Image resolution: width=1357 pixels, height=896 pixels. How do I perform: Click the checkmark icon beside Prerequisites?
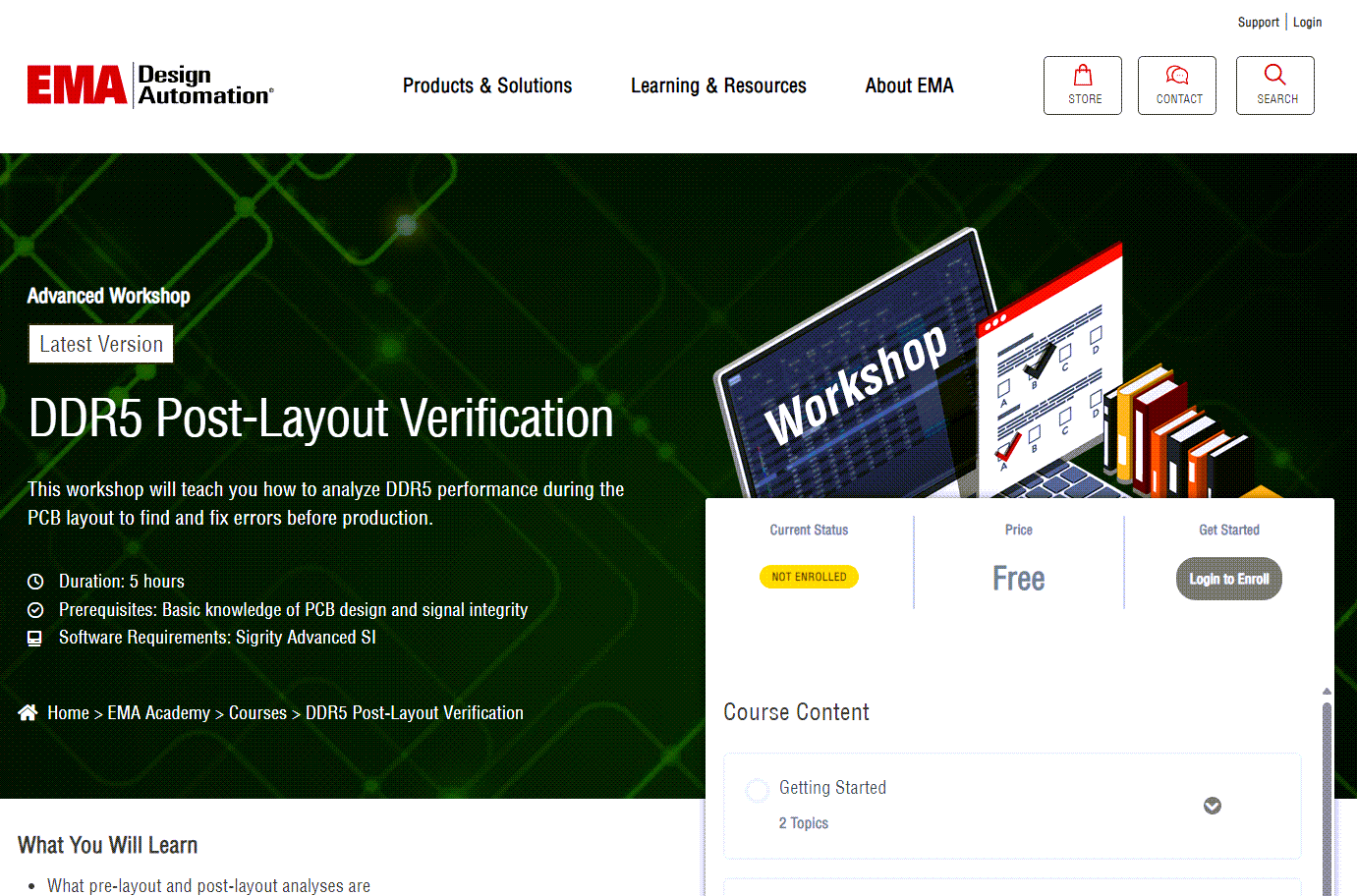(35, 610)
